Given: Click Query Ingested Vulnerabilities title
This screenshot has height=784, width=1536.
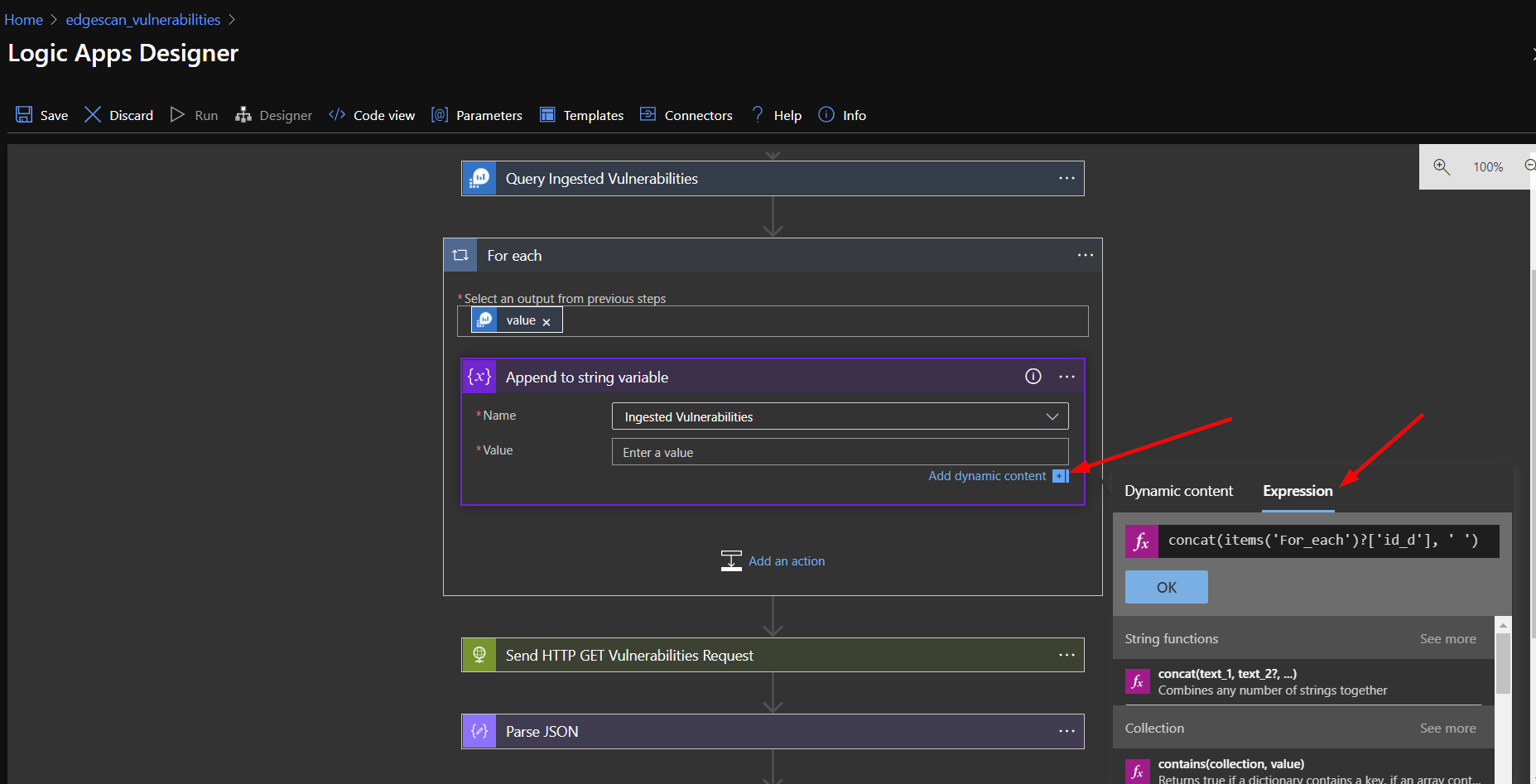Looking at the screenshot, I should tap(601, 179).
